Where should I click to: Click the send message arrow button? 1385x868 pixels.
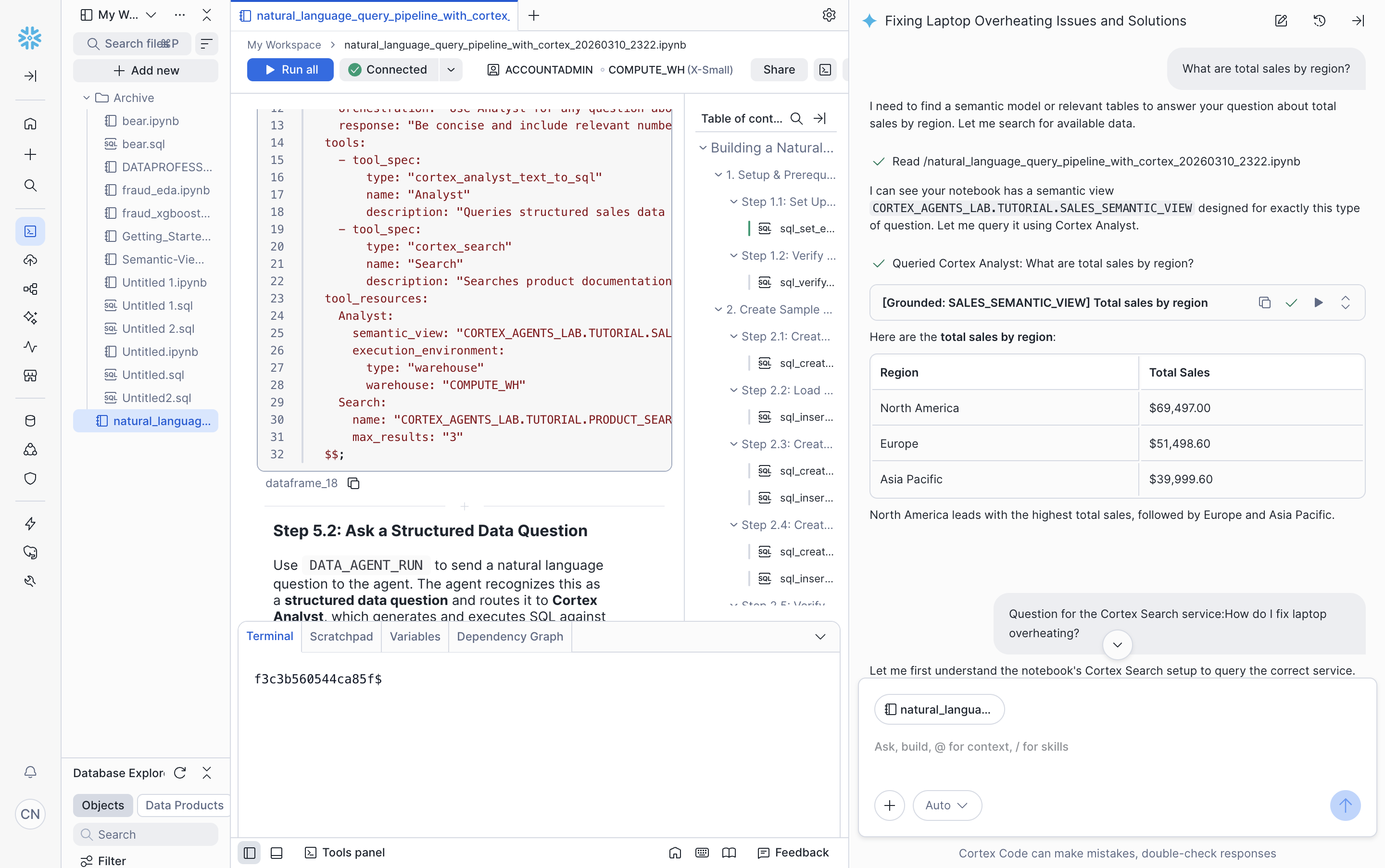[x=1345, y=805]
